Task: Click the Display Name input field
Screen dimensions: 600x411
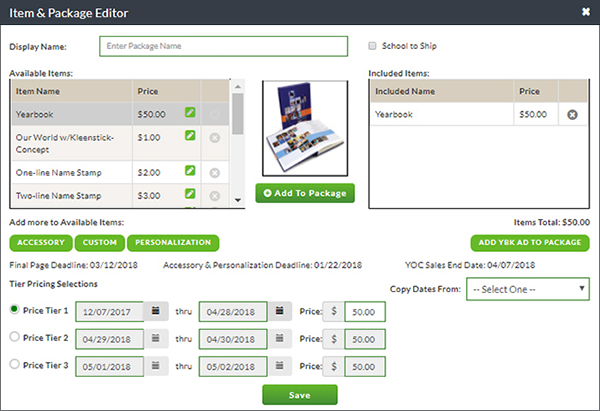Action: point(223,46)
